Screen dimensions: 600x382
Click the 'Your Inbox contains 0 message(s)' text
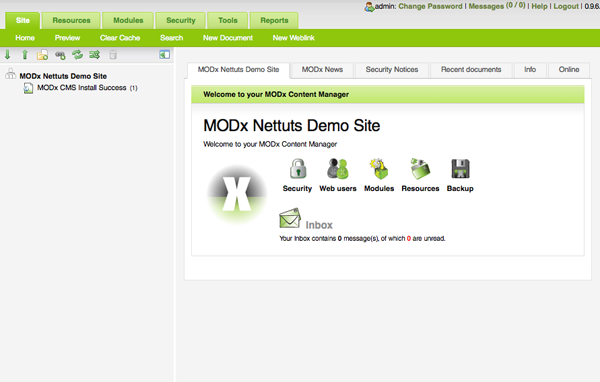point(362,238)
